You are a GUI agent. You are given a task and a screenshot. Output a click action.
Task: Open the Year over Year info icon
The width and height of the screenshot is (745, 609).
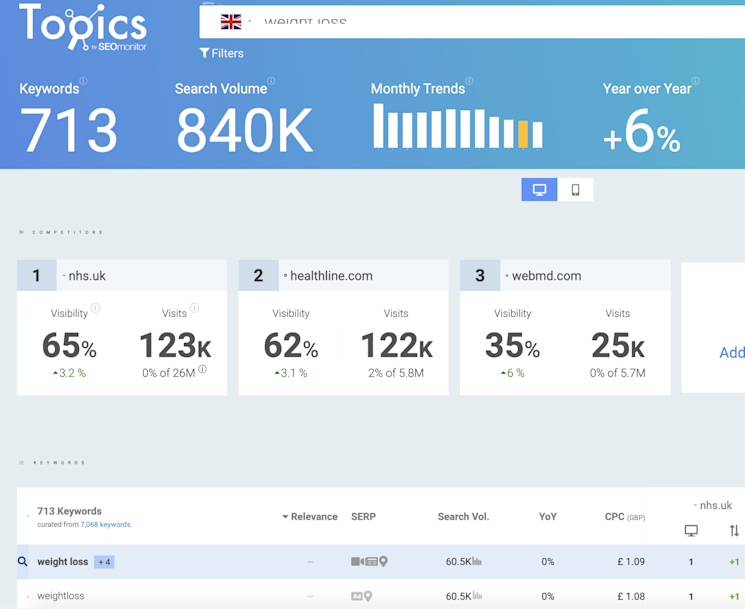pyautogui.click(x=695, y=81)
